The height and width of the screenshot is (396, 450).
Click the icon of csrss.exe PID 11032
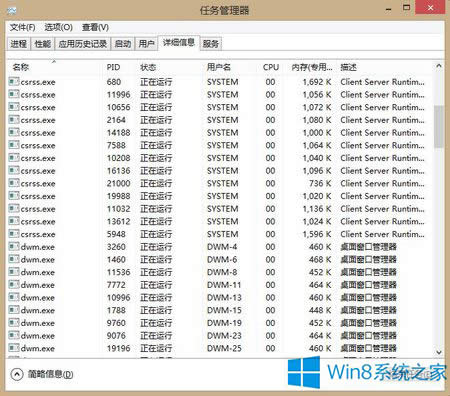[14, 208]
